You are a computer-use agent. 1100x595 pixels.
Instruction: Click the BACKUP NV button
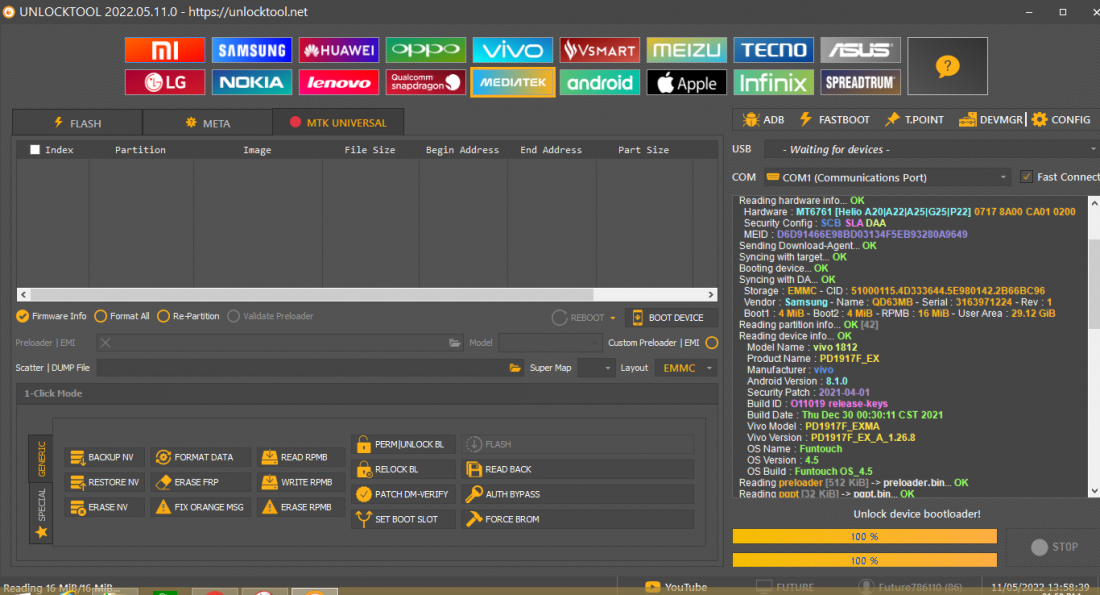103,457
